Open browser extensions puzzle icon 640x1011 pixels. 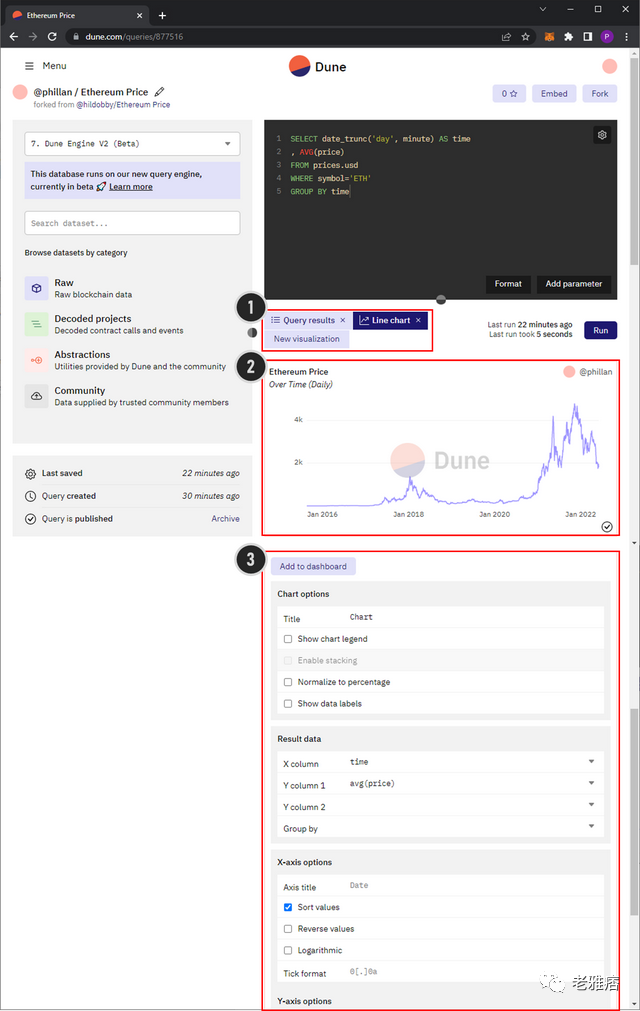(x=568, y=37)
